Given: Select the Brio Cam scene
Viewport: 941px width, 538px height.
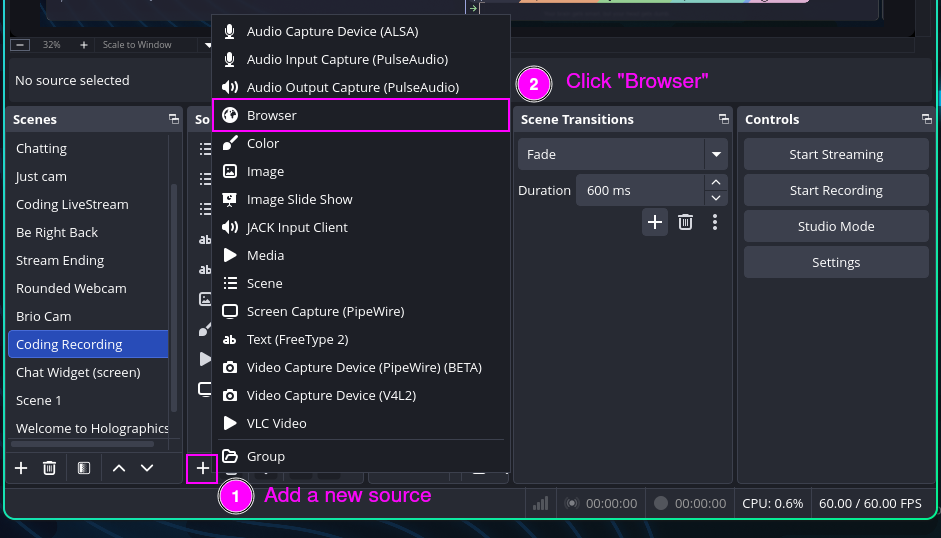Looking at the screenshot, I should (88, 316).
